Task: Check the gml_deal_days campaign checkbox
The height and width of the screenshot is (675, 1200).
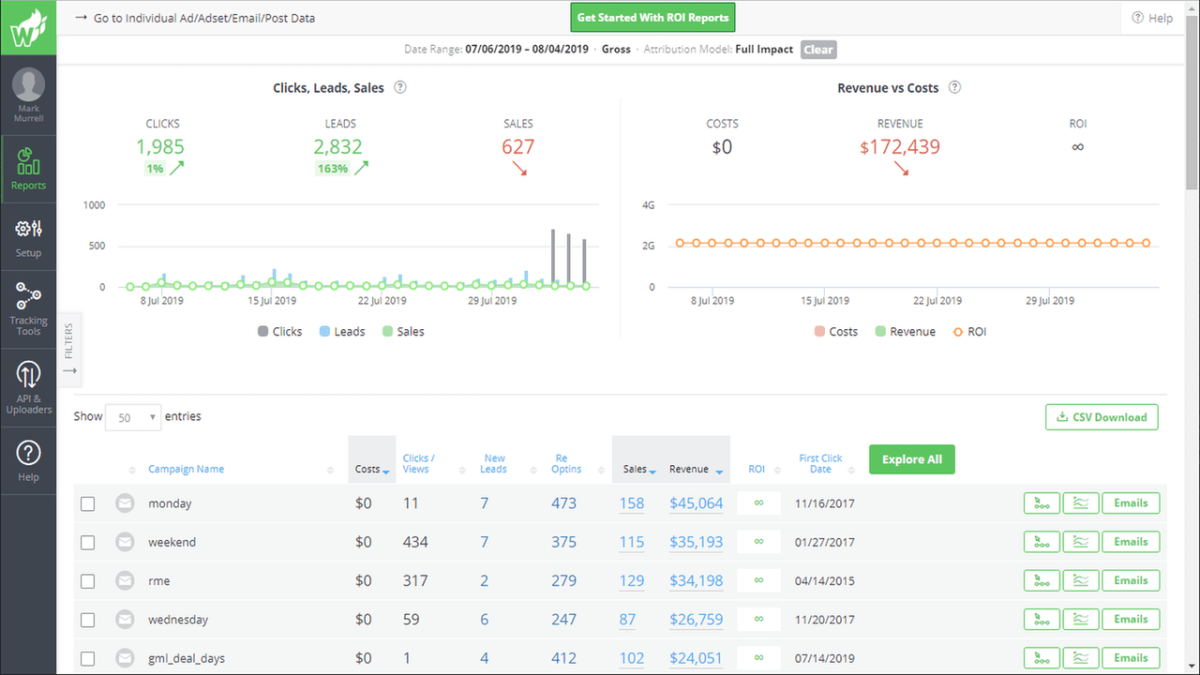Action: (88, 659)
